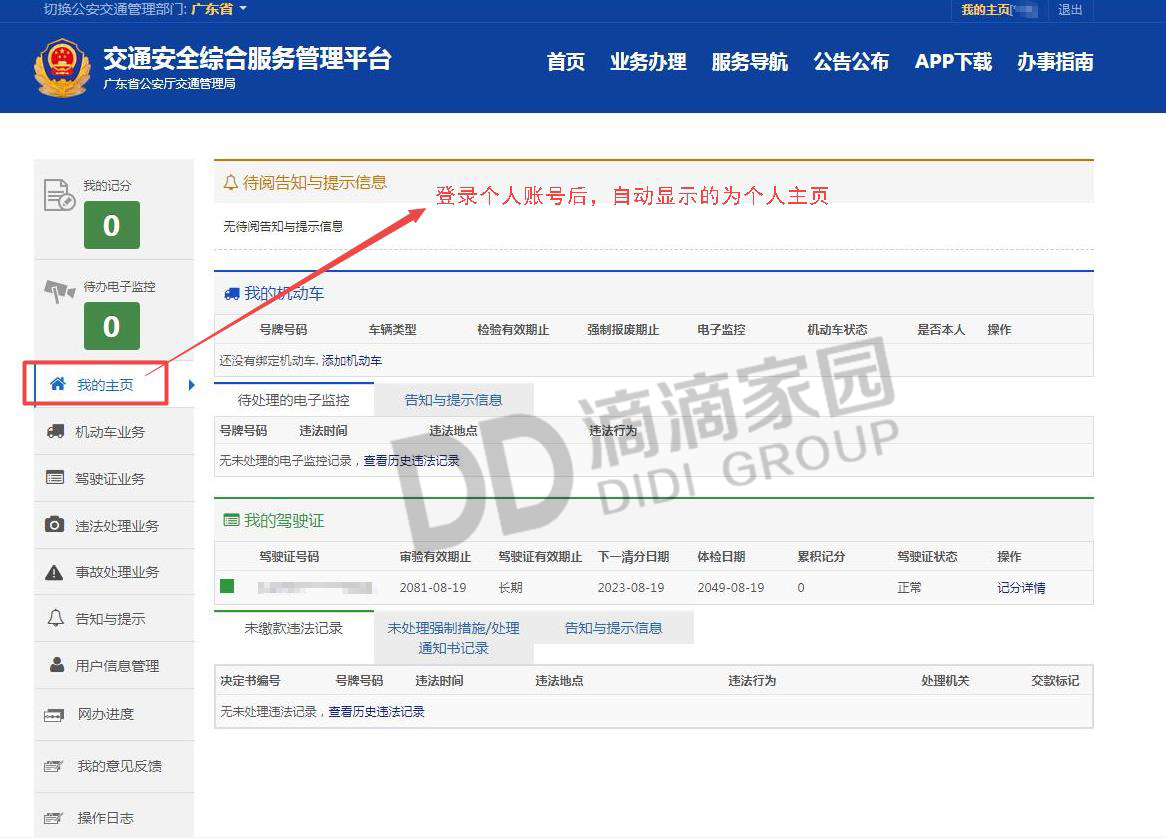Select the 待处理的电子监控 tab
This screenshot has width=1166, height=838.
click(x=294, y=400)
